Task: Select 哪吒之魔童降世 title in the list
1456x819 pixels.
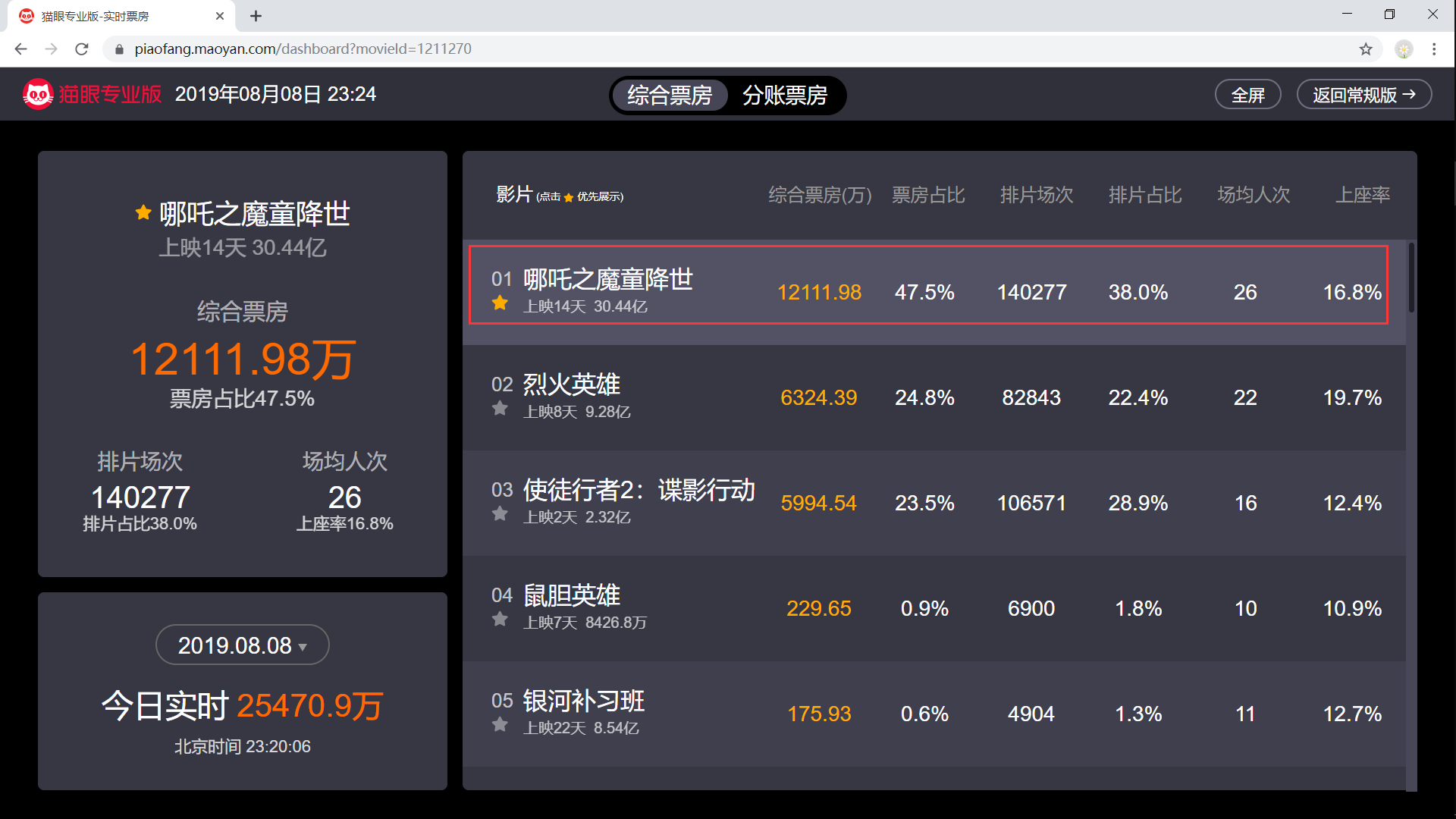Action: click(608, 279)
